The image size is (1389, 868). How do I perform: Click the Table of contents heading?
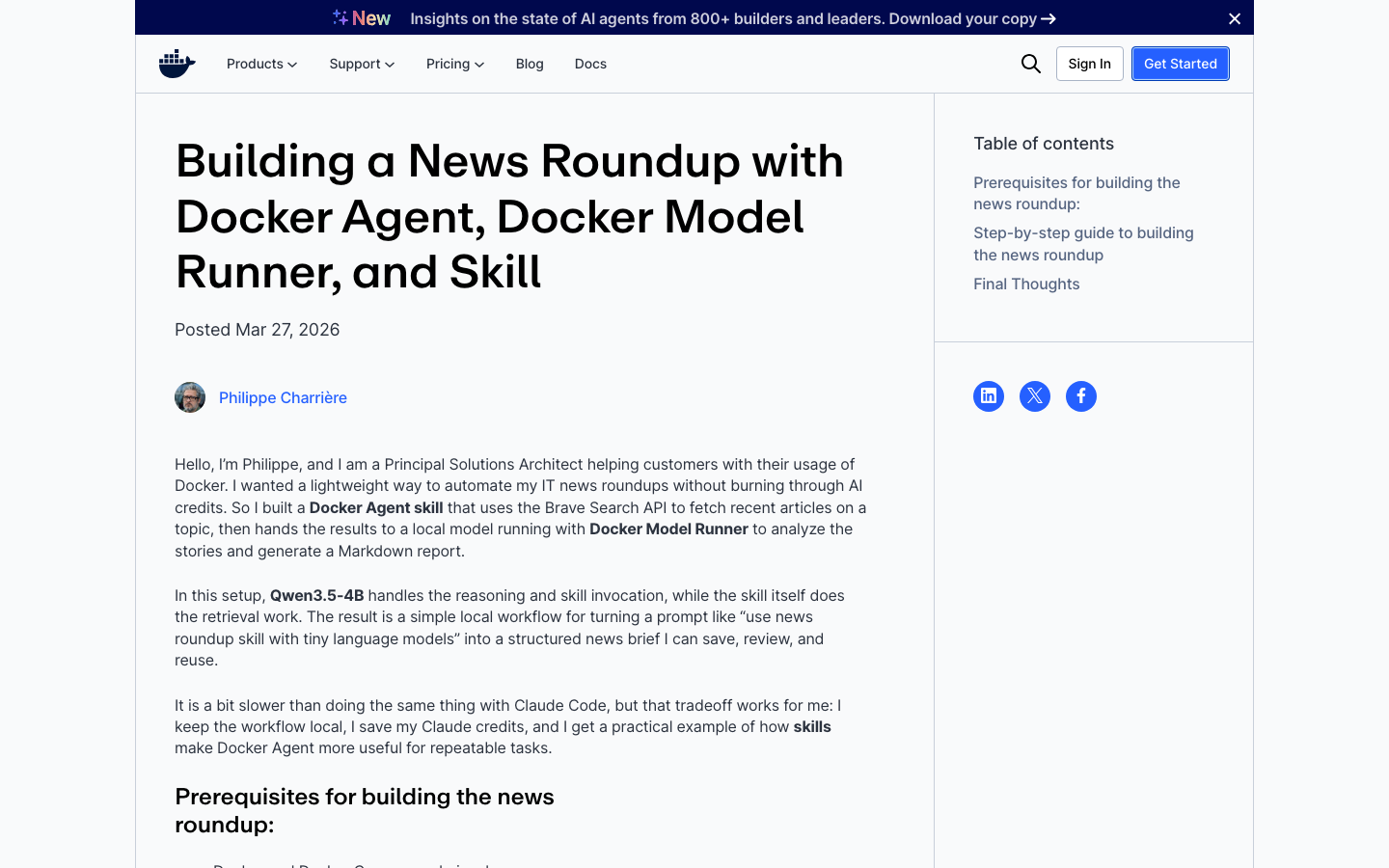pyautogui.click(x=1044, y=144)
